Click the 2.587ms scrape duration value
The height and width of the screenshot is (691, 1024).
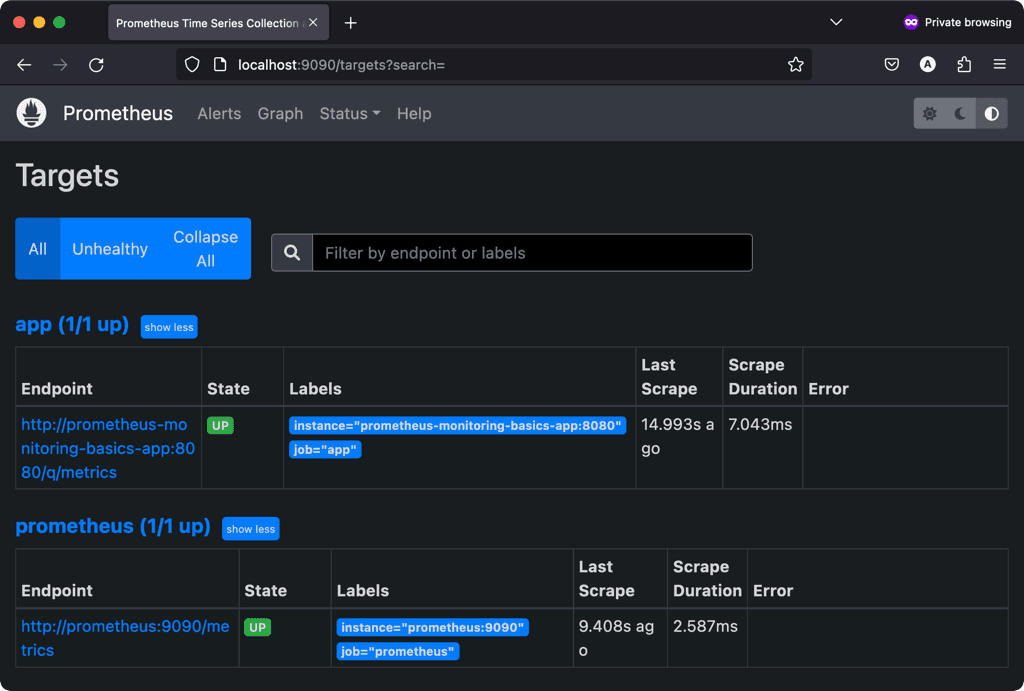(705, 626)
